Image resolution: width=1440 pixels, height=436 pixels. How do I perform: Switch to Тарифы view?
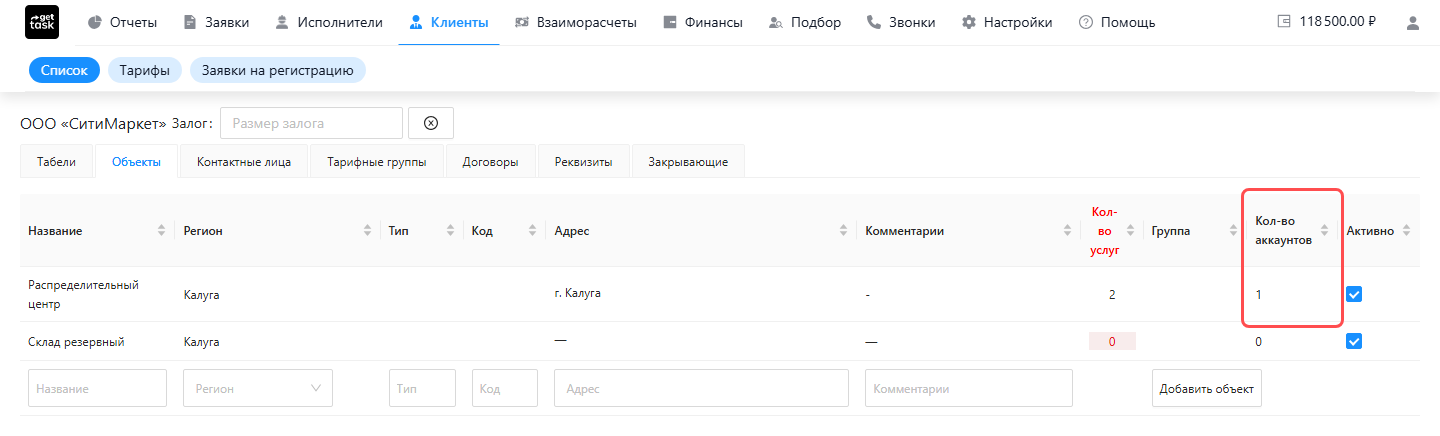tap(145, 70)
